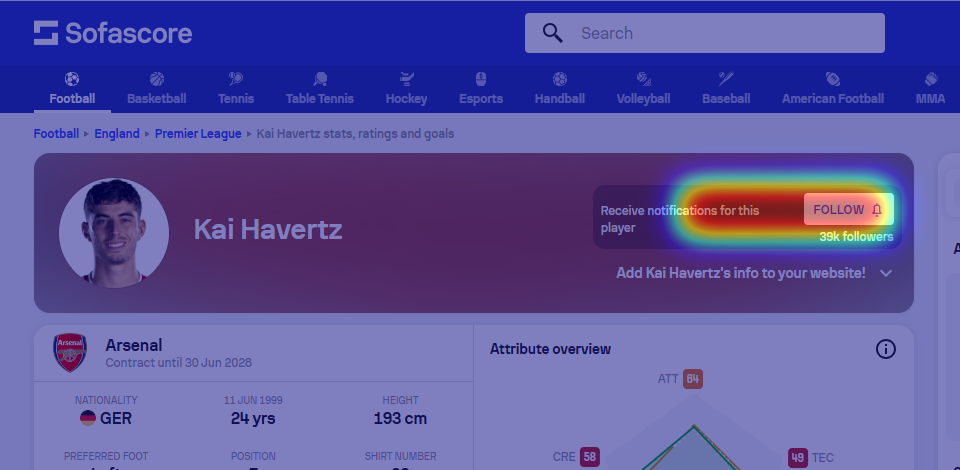
Task: Select the Volleyball icon
Action: 643,79
